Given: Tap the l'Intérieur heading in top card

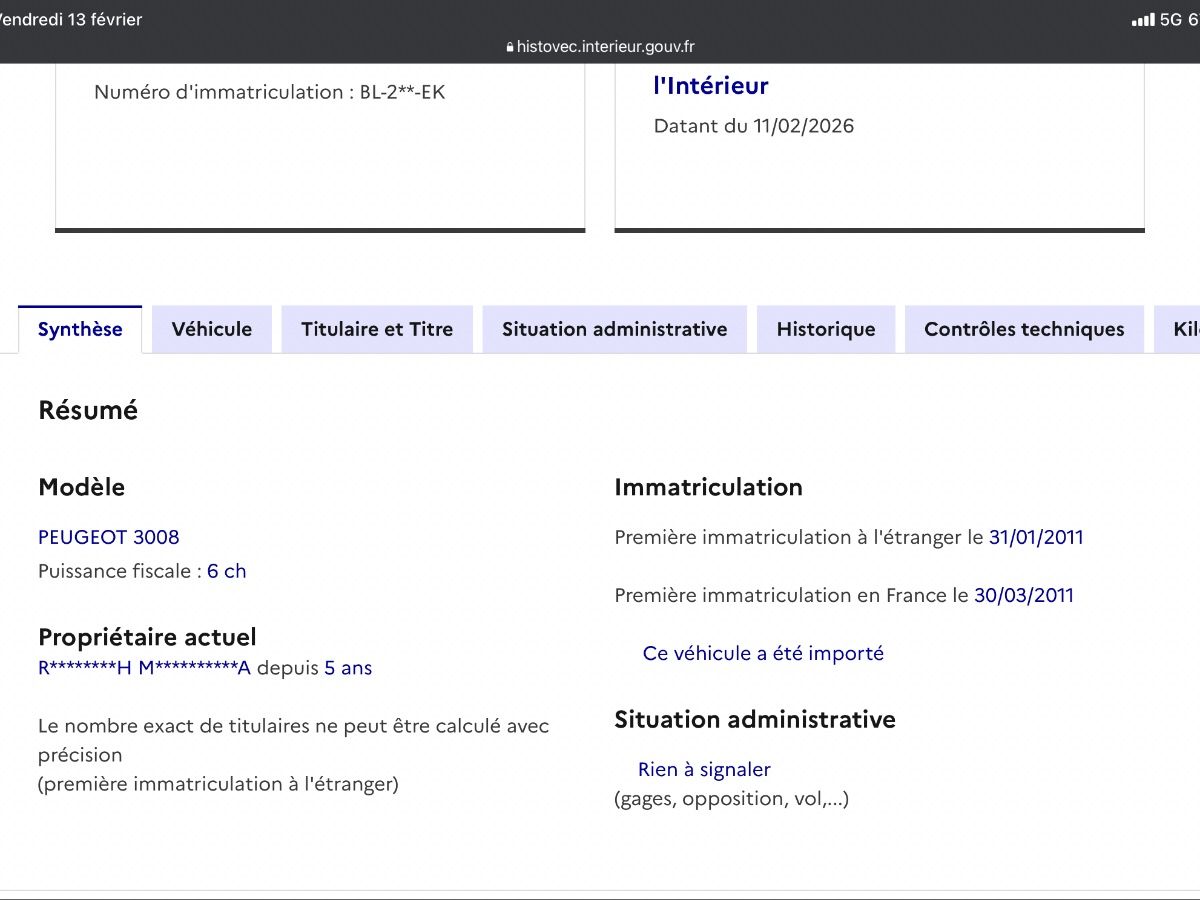Looking at the screenshot, I should 710,86.
